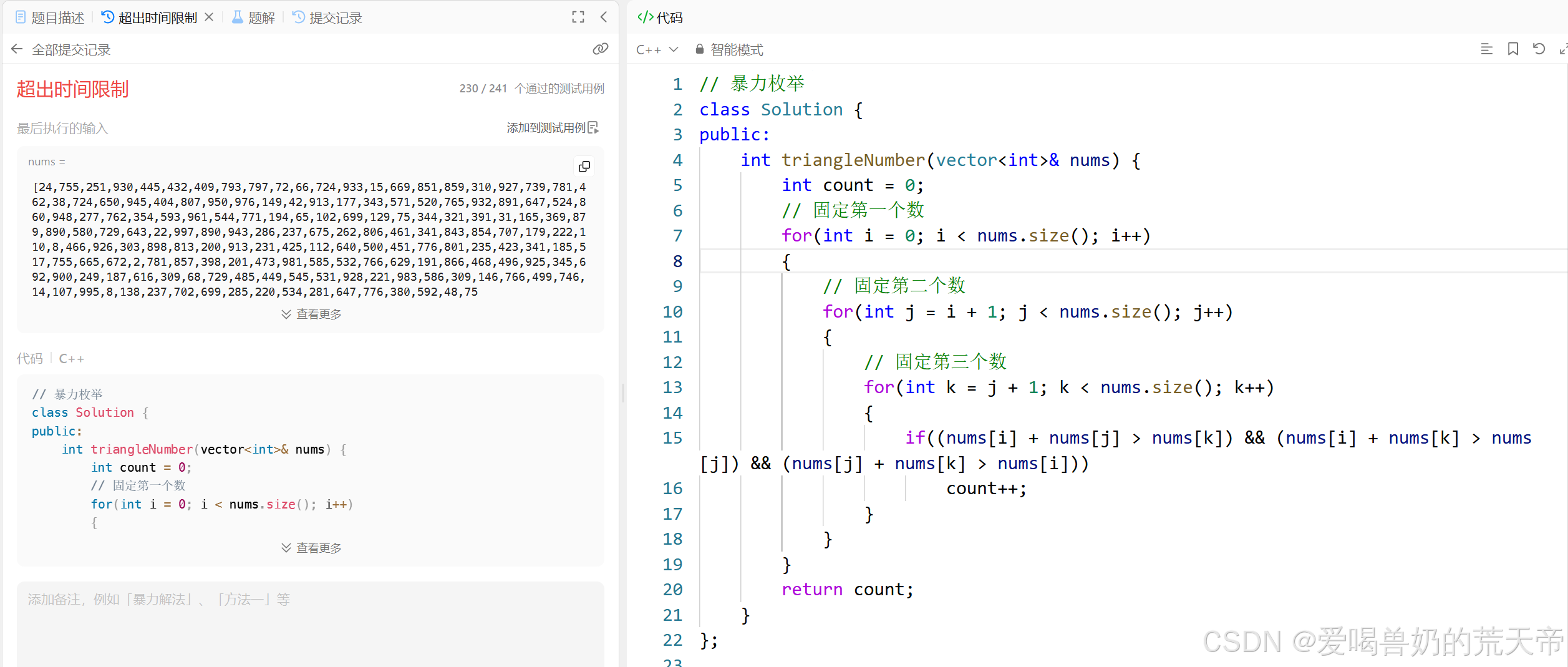Expand code with 查看更多 under code preview
The image size is (1568, 667).
coord(311,548)
